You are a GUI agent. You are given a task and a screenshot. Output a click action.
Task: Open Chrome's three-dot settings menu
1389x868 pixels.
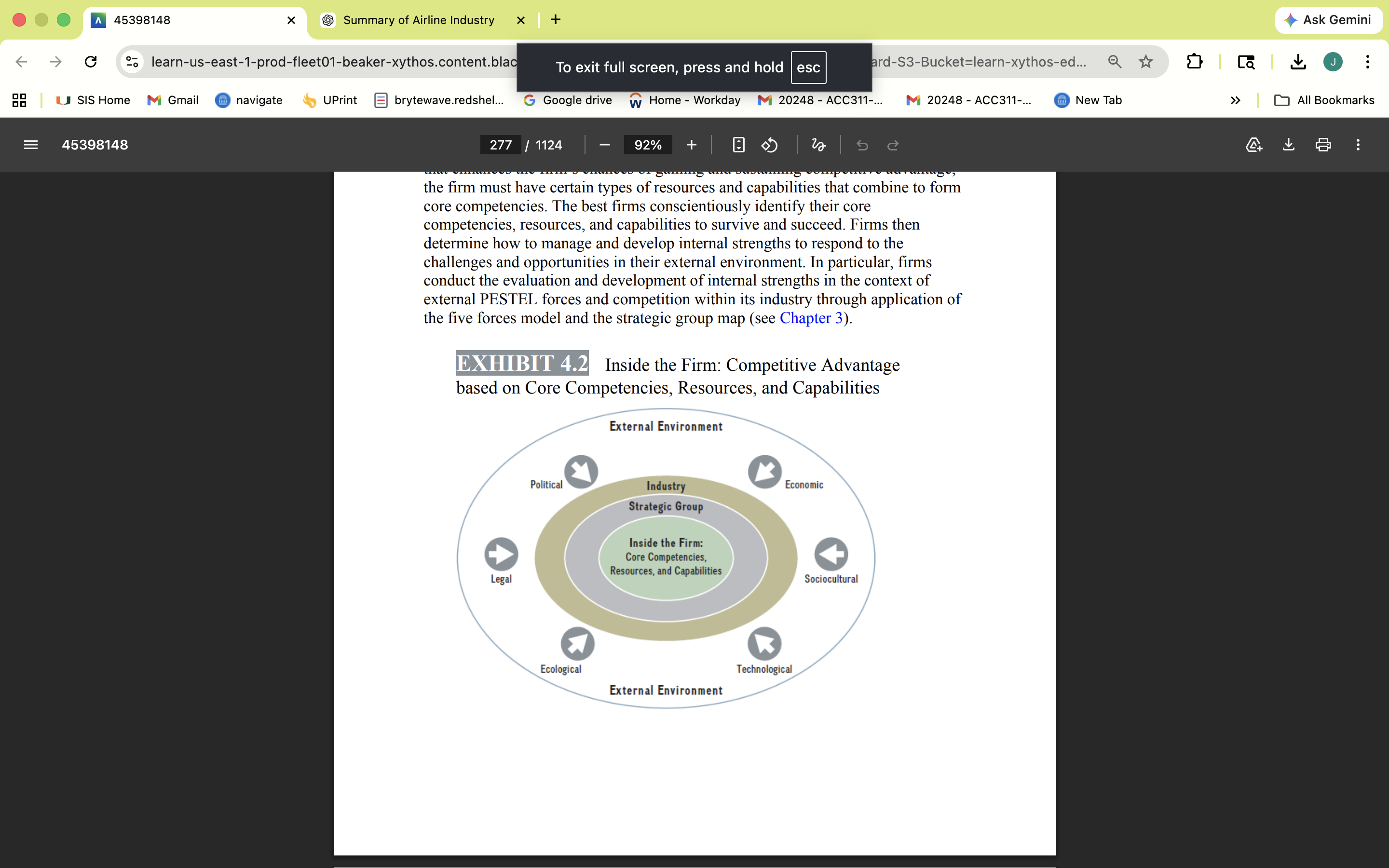point(1368,61)
